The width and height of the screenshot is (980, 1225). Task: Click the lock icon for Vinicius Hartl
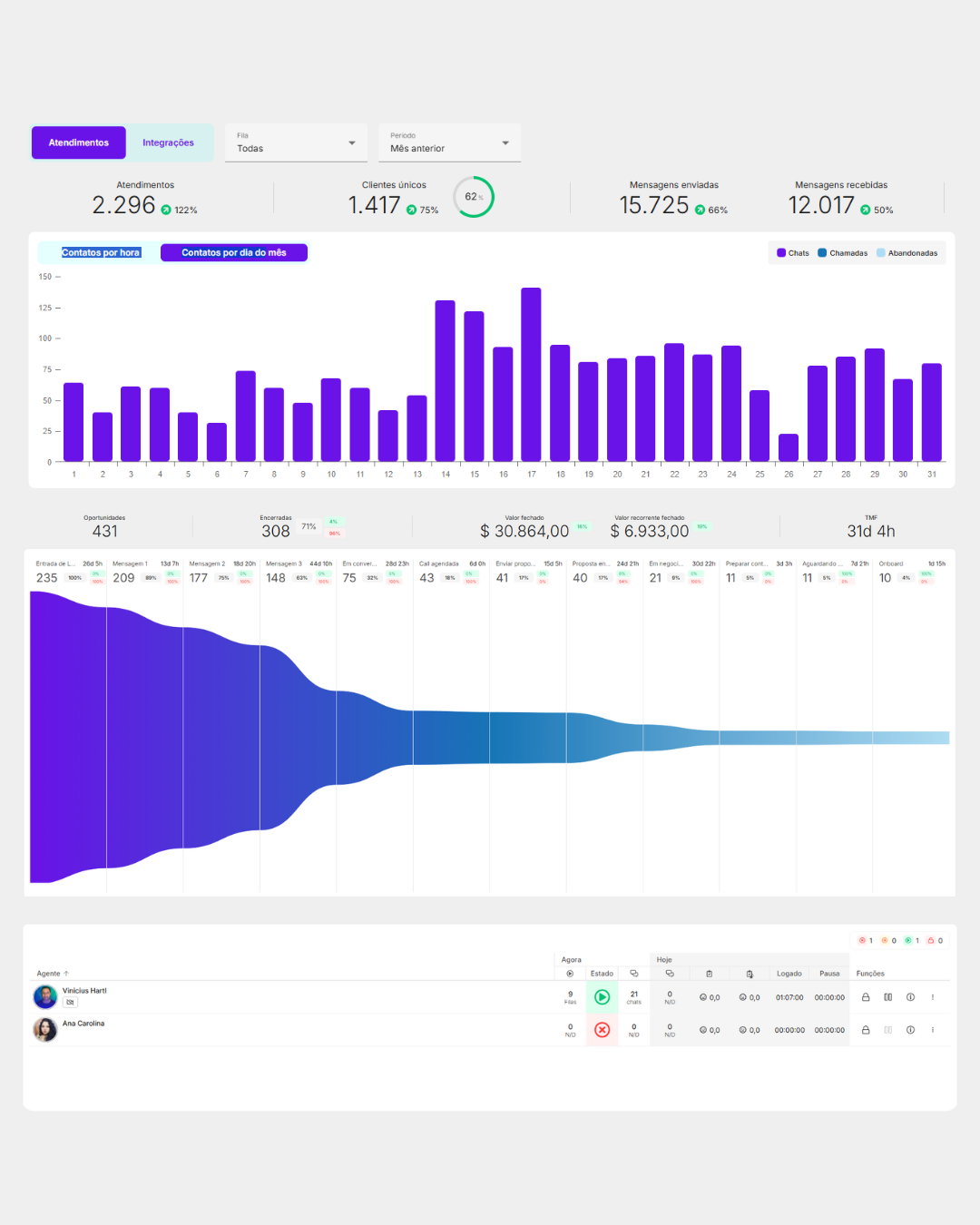[866, 997]
